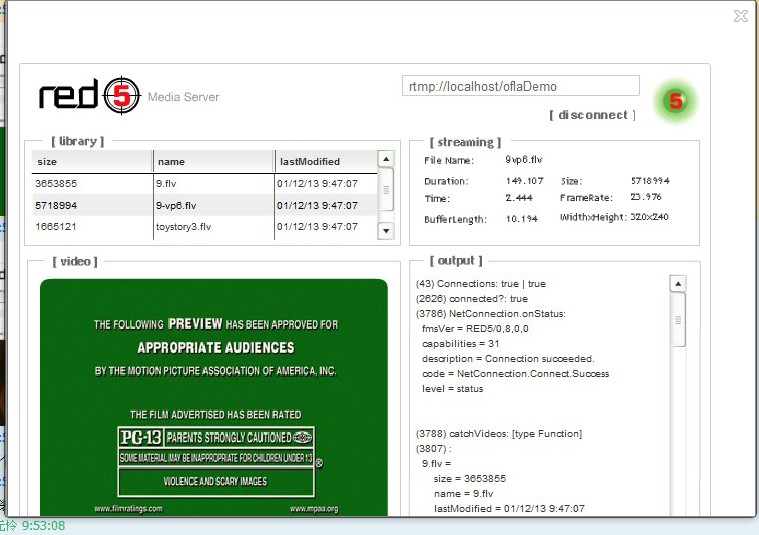Click the output panel scrollbar thumb
Screen dimensions: 759x535
(x=678, y=320)
